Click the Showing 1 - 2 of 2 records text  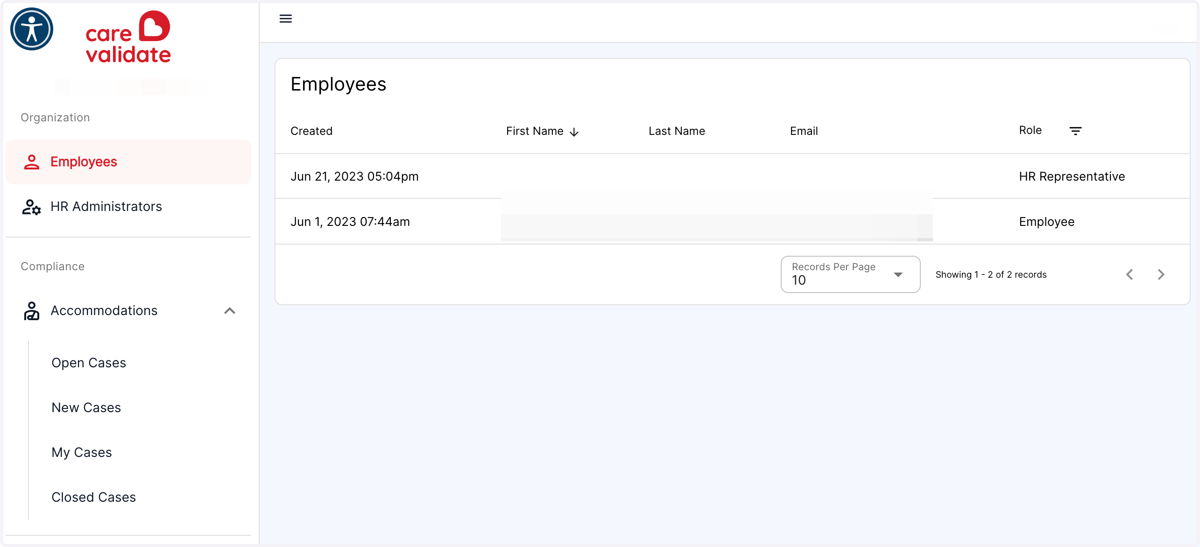click(x=991, y=274)
